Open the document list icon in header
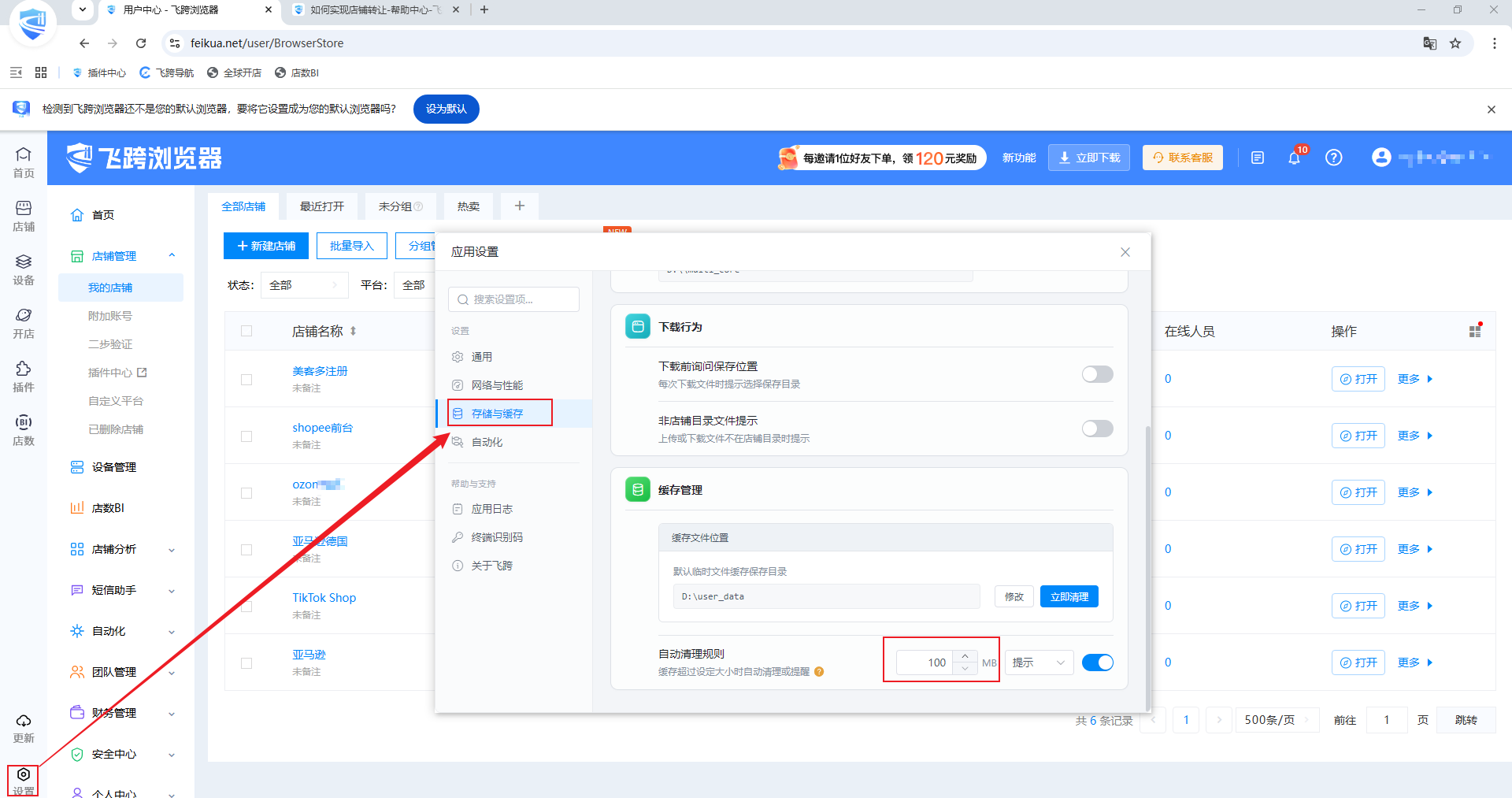 1258,158
